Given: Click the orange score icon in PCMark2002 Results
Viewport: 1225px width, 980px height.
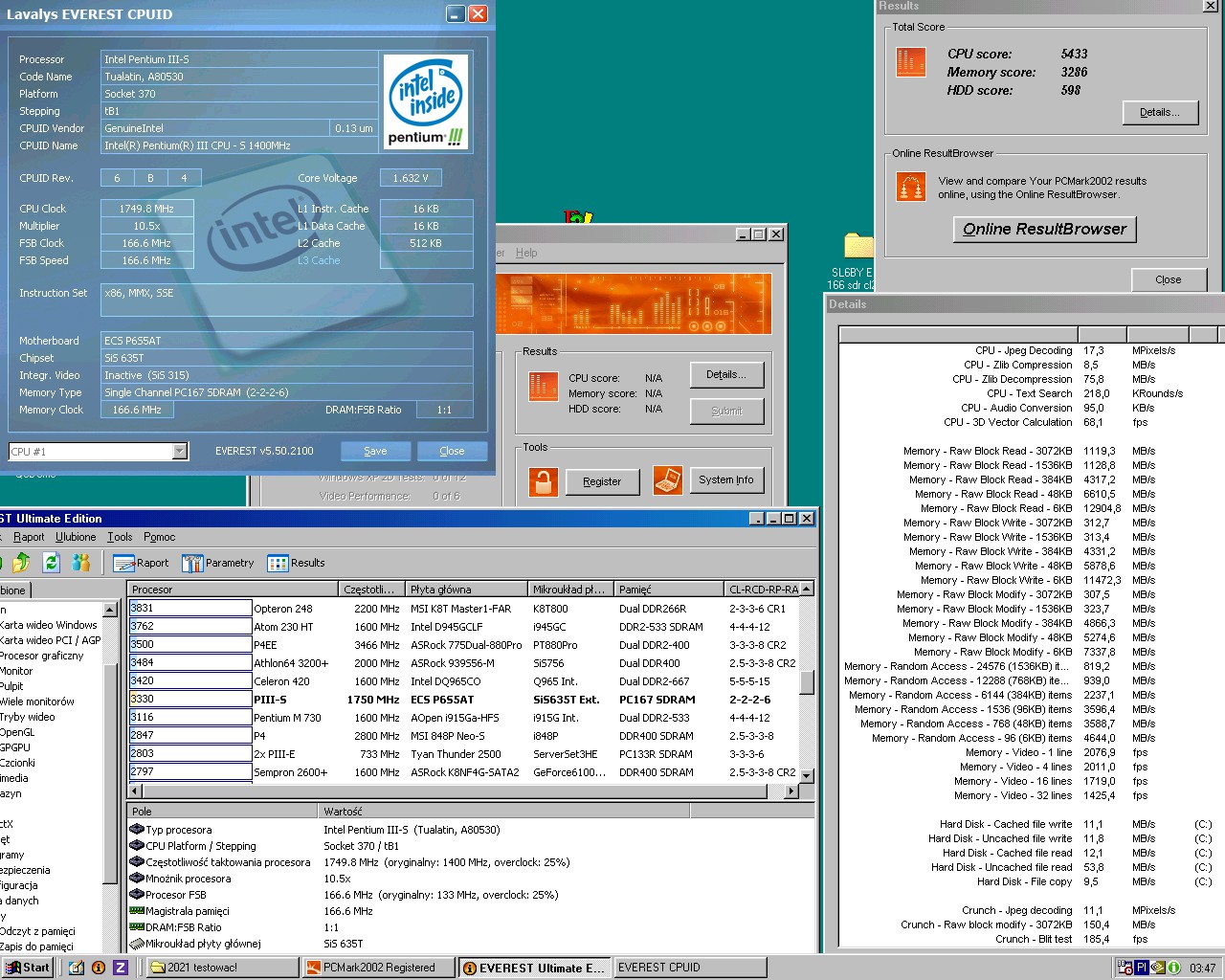Looking at the screenshot, I should pyautogui.click(x=543, y=387).
